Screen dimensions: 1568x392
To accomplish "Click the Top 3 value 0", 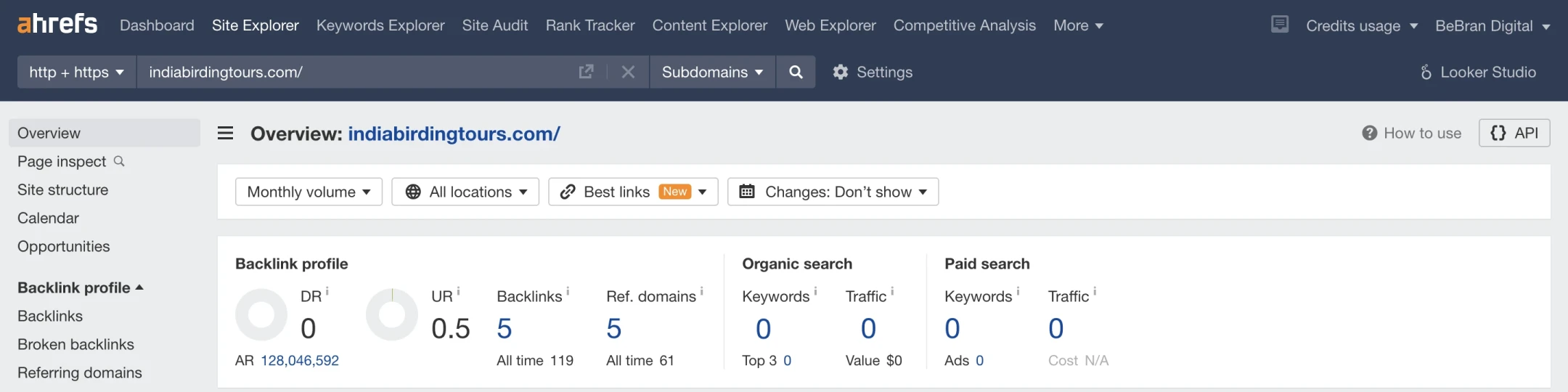I will point(788,360).
